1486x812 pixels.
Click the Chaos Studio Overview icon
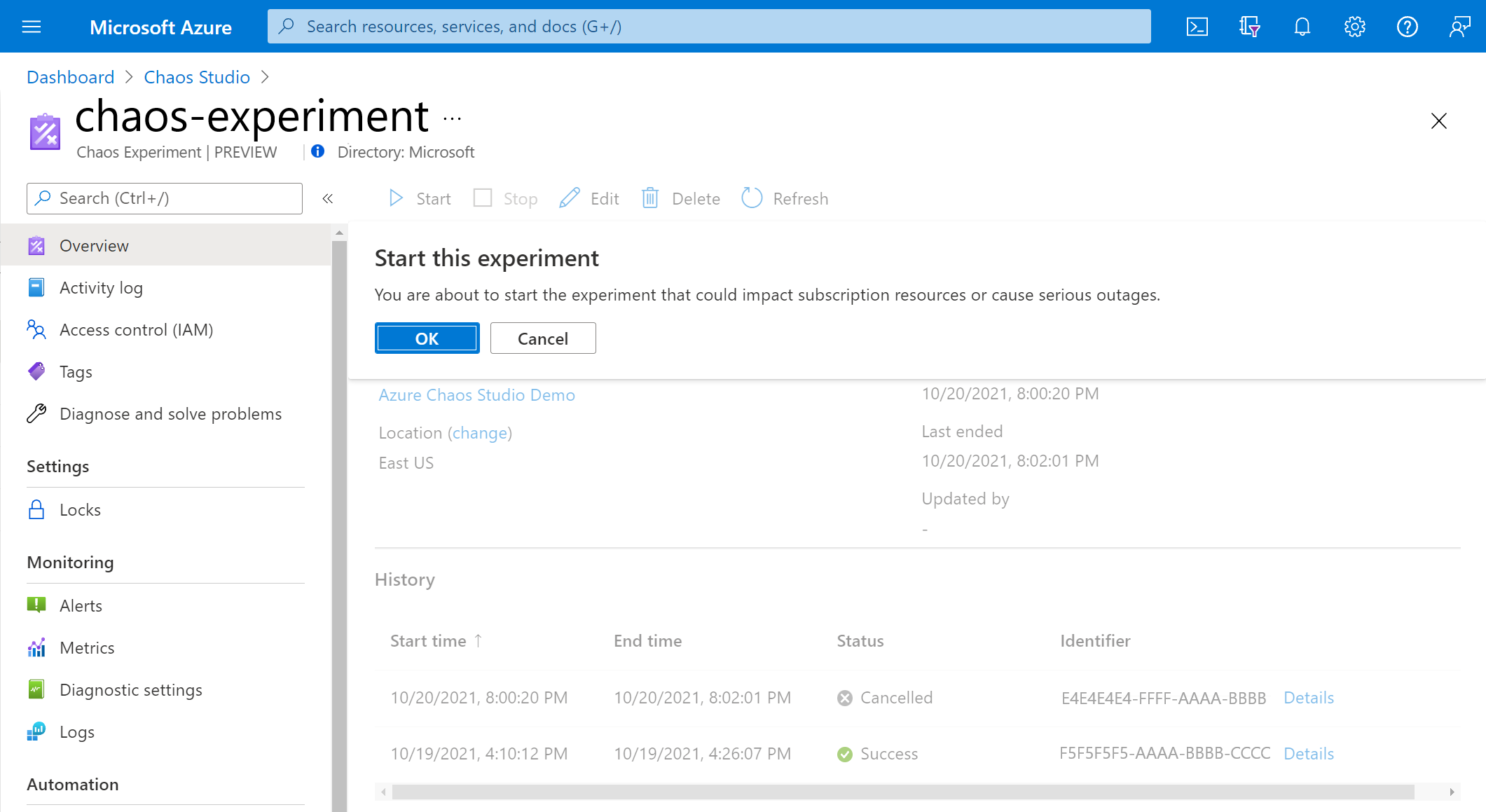click(37, 244)
